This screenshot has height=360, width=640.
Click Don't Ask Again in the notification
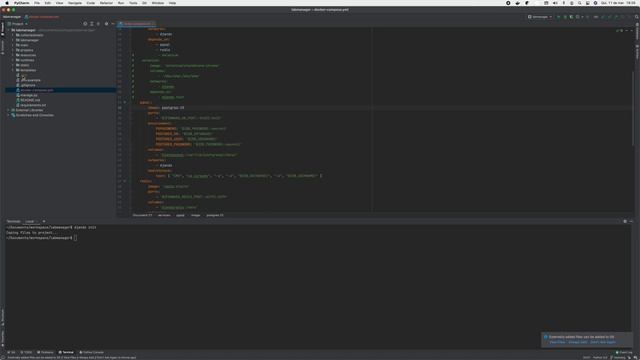[603, 342]
